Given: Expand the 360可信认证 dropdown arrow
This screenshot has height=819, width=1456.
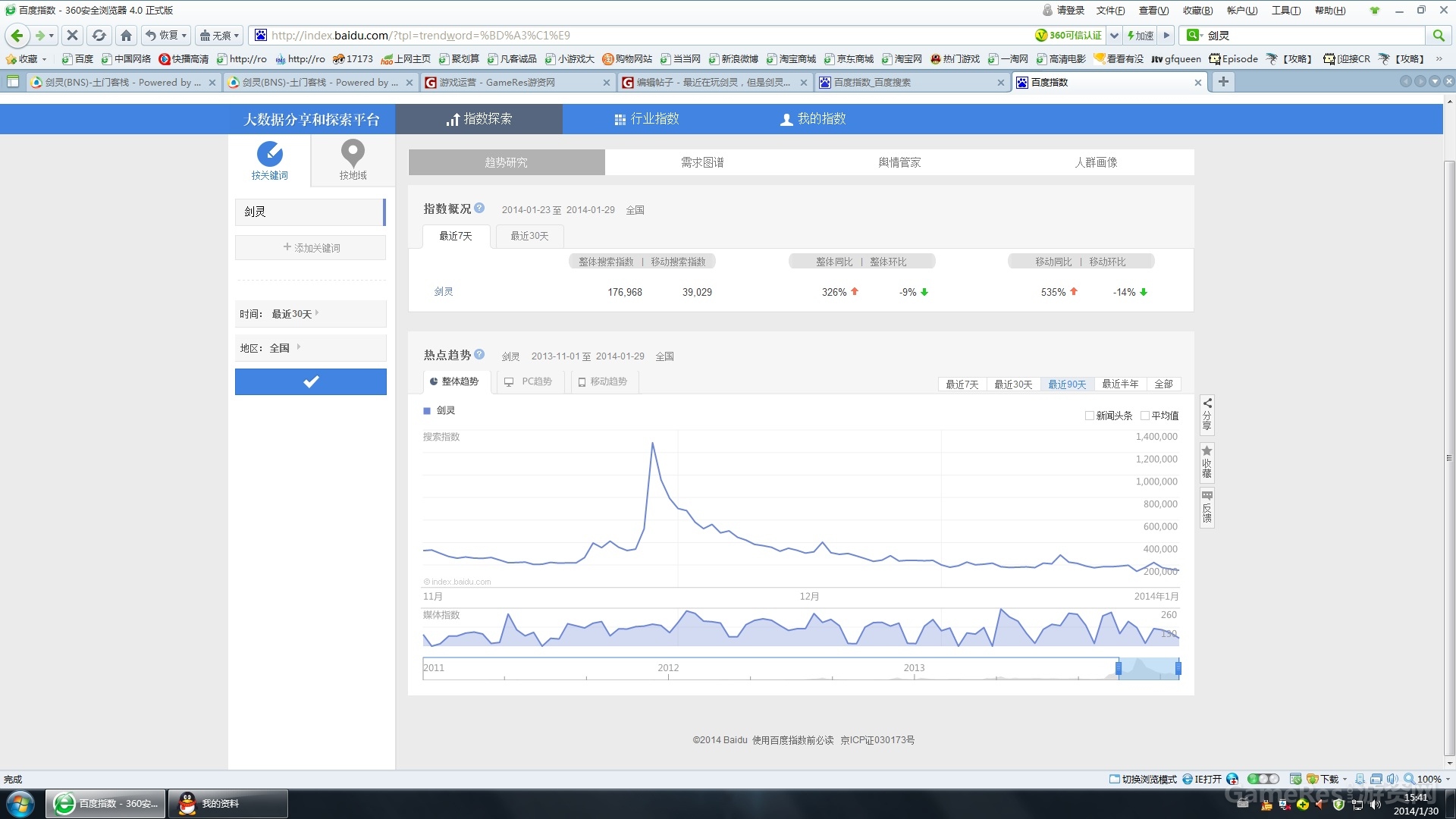Looking at the screenshot, I should coord(1114,36).
